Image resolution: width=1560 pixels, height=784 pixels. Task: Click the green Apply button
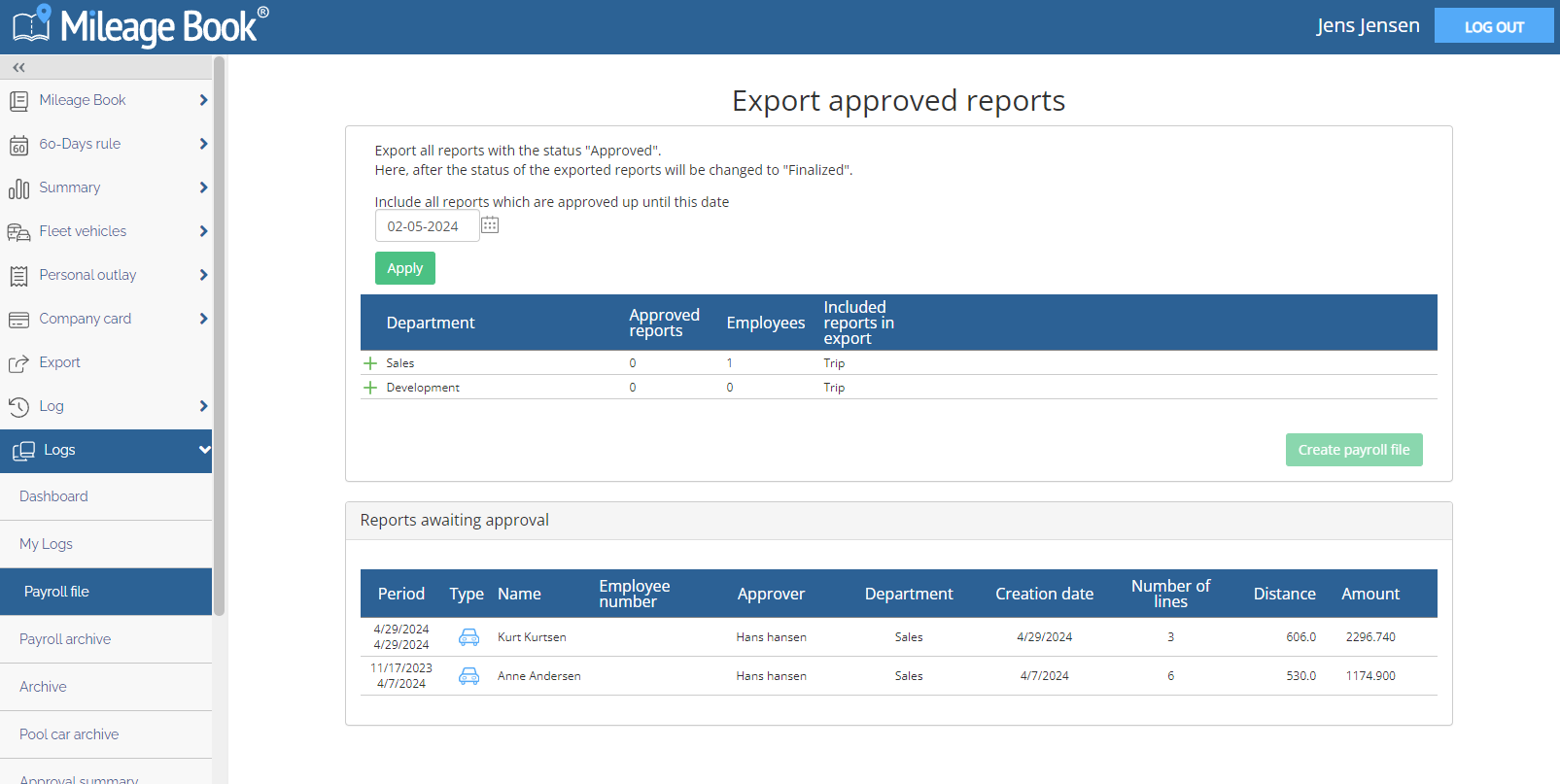click(405, 268)
